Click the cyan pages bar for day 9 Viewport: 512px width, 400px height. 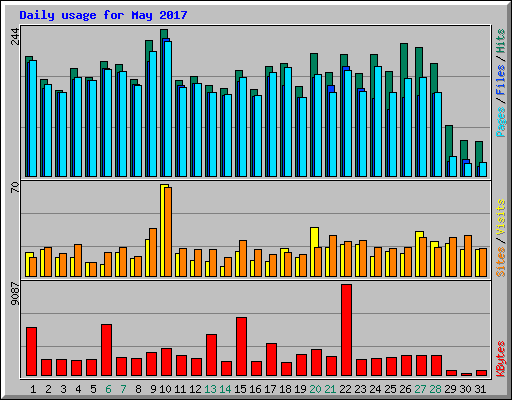[x=153, y=114]
